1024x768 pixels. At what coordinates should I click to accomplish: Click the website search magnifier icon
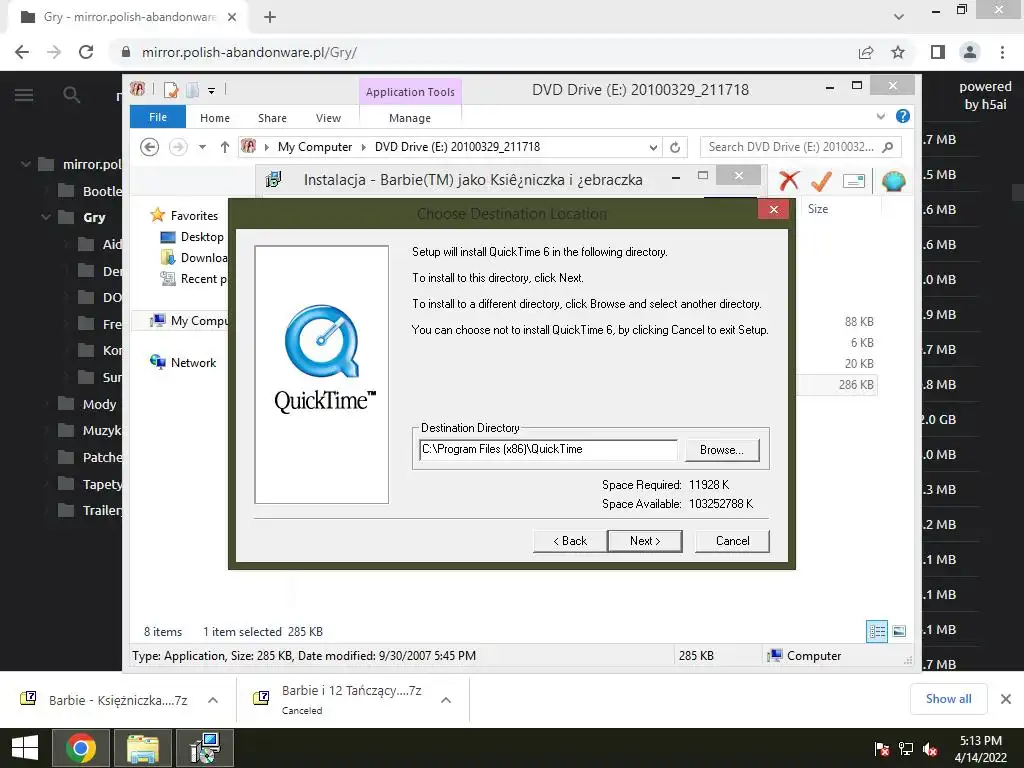point(72,95)
